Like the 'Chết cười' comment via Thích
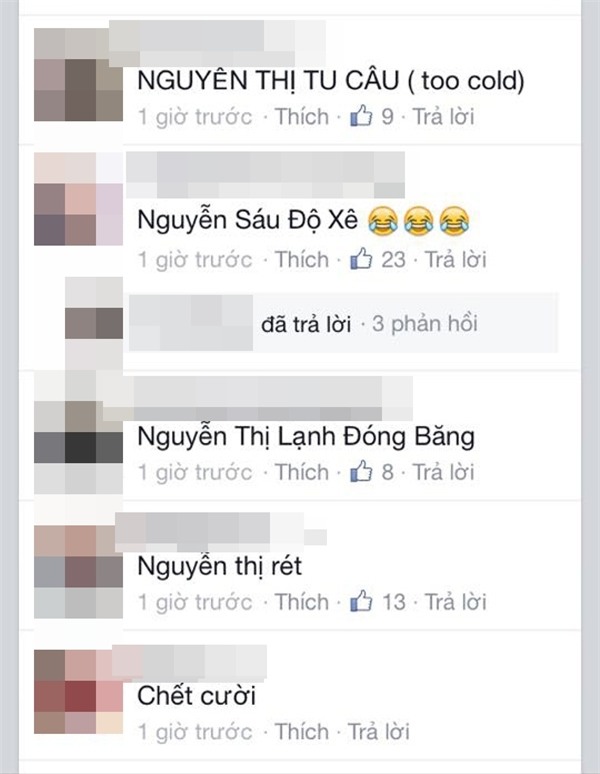This screenshot has width=600, height=774. [301, 732]
